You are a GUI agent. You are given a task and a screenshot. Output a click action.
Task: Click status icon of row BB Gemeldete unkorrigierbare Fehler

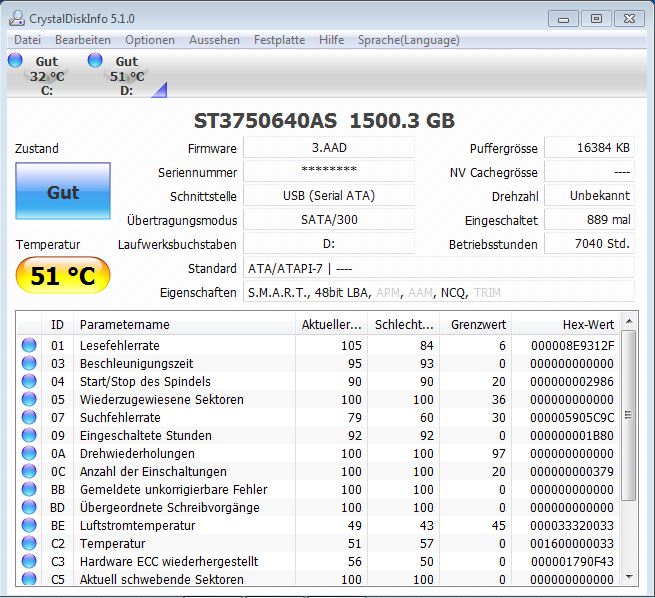pos(29,489)
